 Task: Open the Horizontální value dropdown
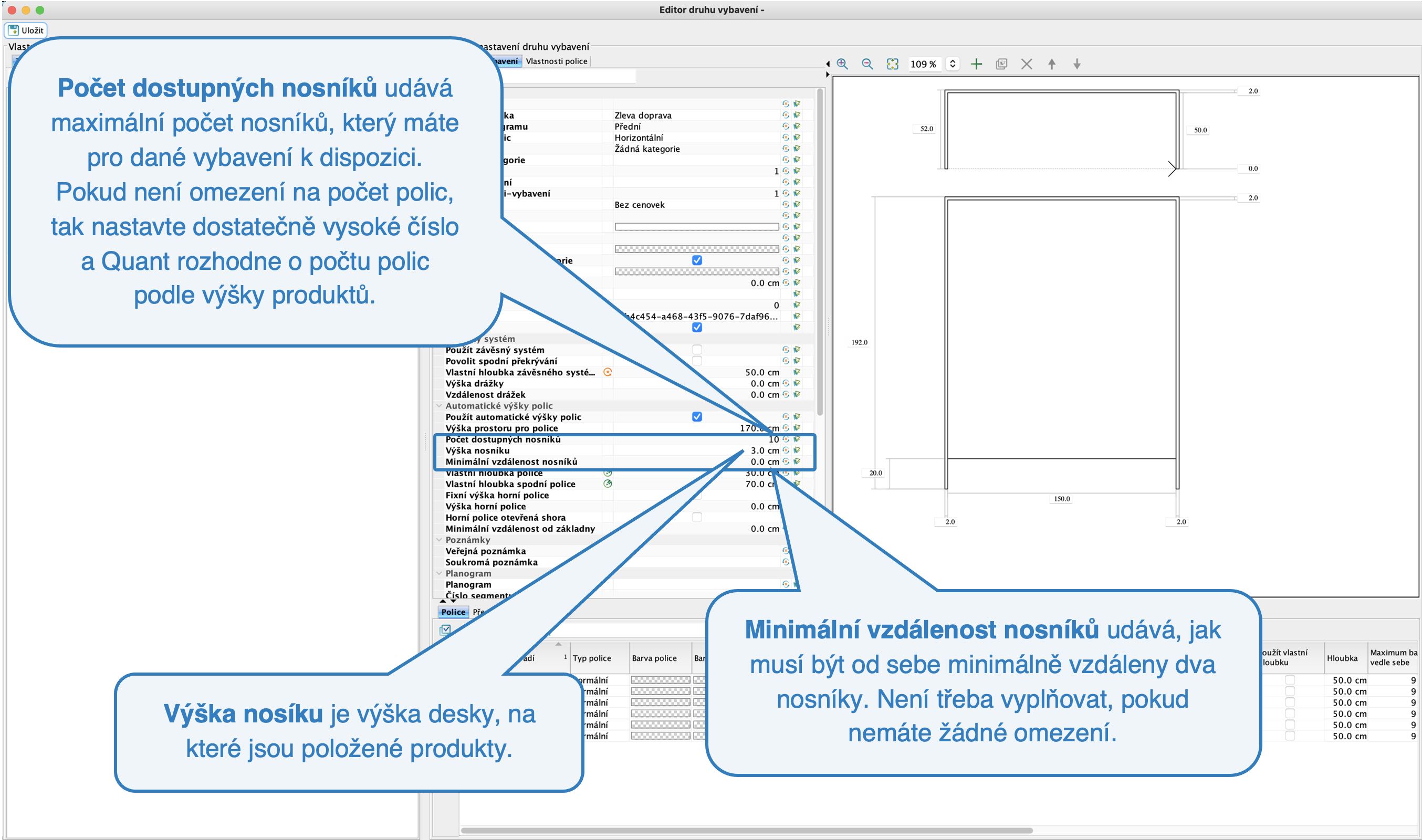696,138
